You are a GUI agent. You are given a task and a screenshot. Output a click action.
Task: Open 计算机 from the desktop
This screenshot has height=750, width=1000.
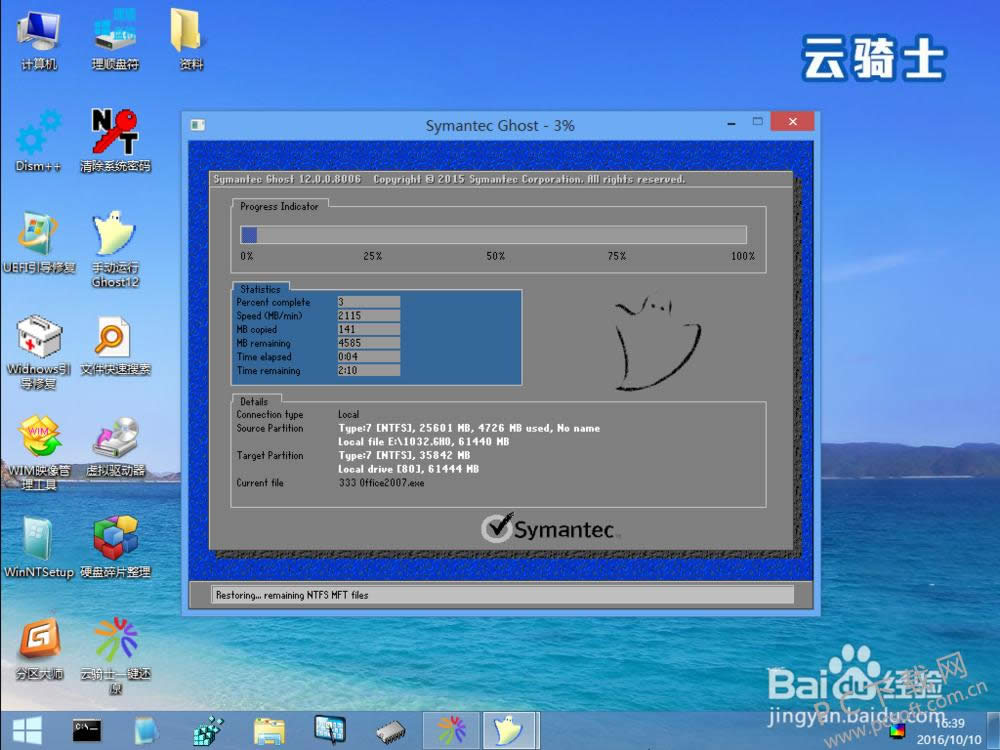[x=36, y=38]
